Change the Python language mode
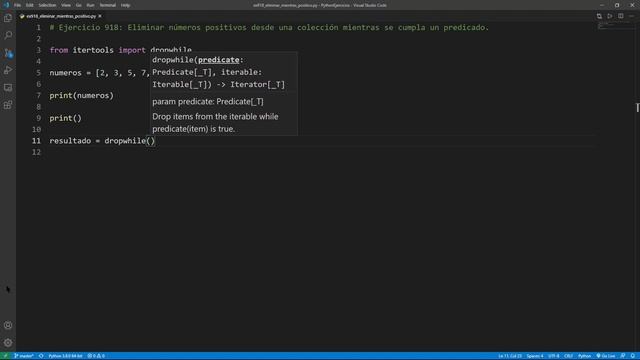The height and width of the screenshot is (360, 640). click(x=584, y=356)
